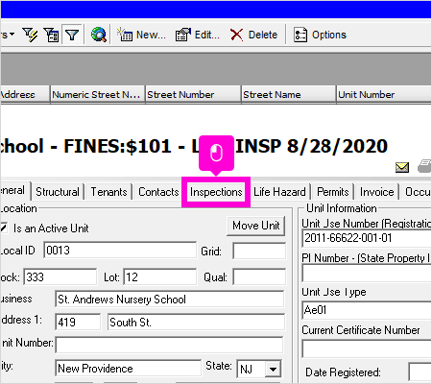Screen dimensions: 432x384
Task: Click the Unit Use Type field Ae01
Action: coord(367,310)
